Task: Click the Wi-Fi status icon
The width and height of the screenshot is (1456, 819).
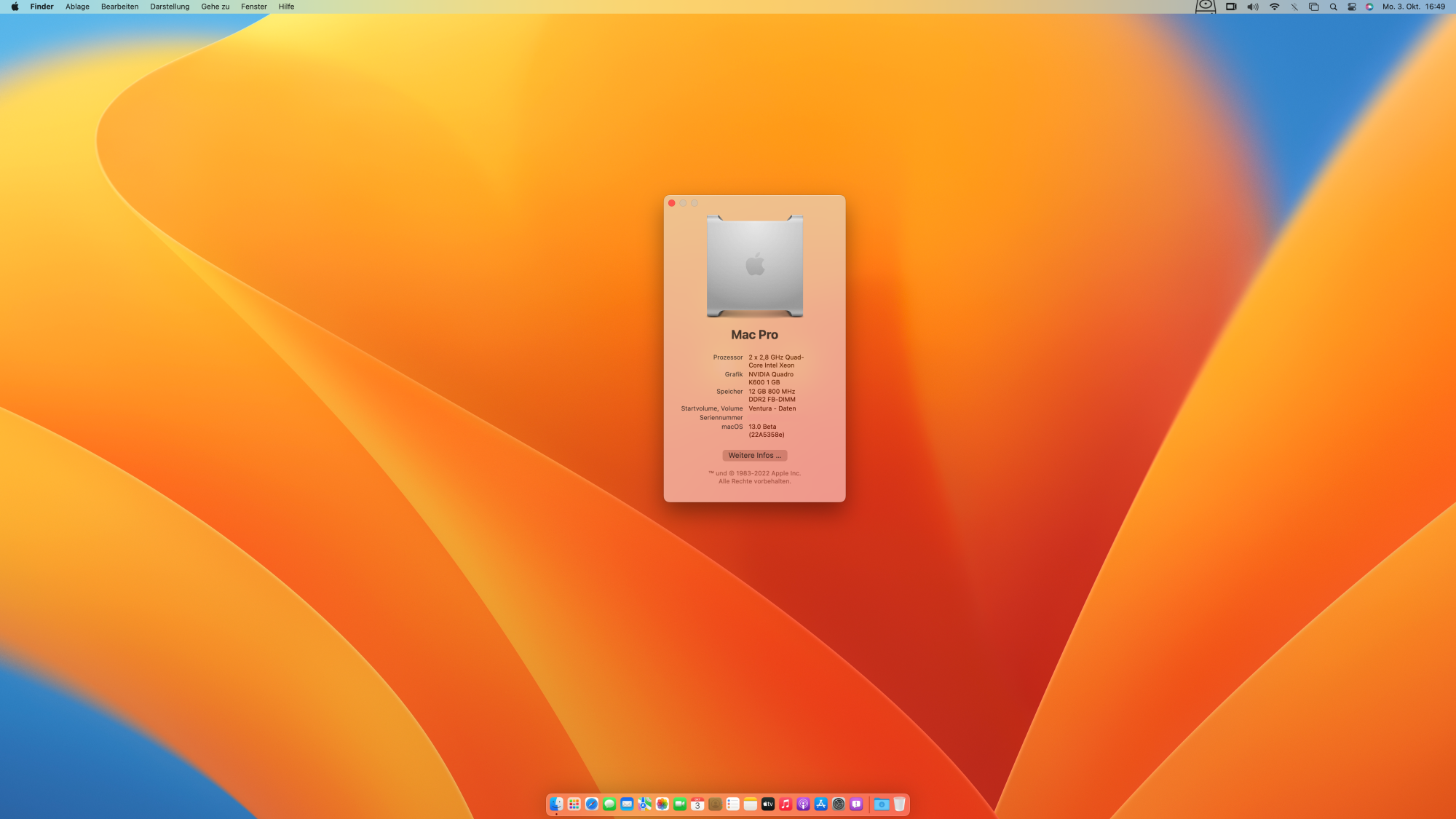Action: [1274, 7]
